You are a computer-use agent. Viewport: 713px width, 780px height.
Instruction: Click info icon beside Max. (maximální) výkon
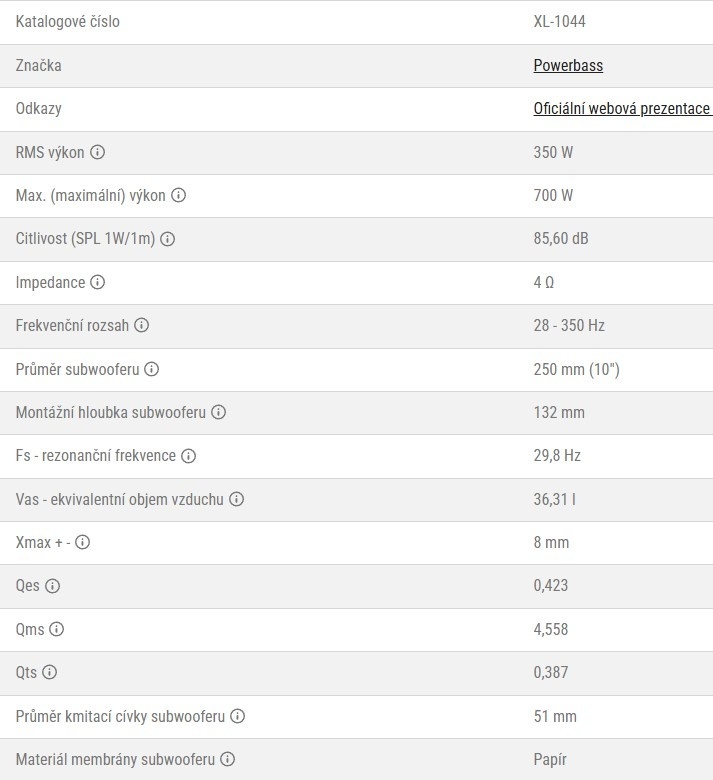(179, 195)
